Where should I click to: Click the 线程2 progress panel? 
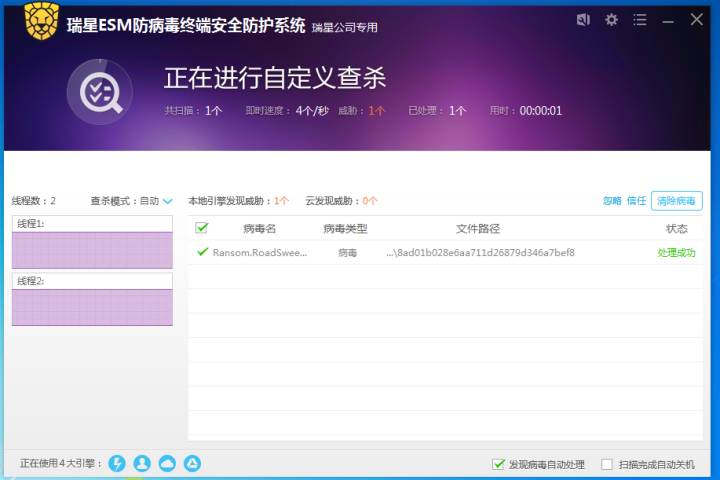(x=92, y=299)
